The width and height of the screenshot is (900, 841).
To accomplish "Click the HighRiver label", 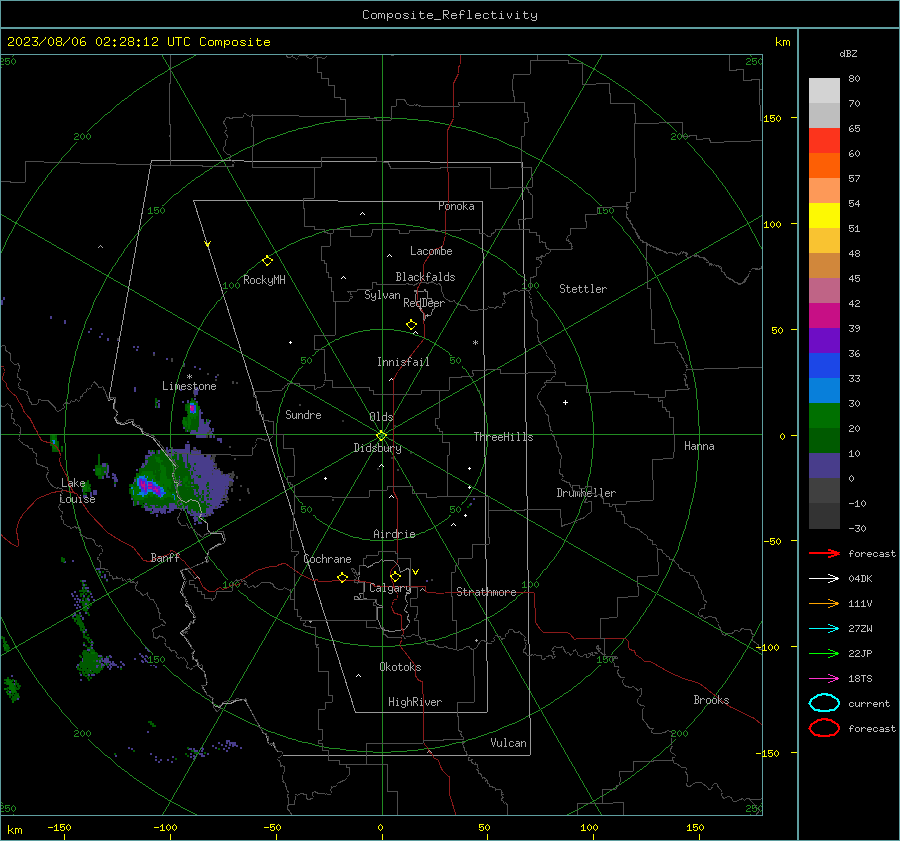I will pyautogui.click(x=415, y=702).
